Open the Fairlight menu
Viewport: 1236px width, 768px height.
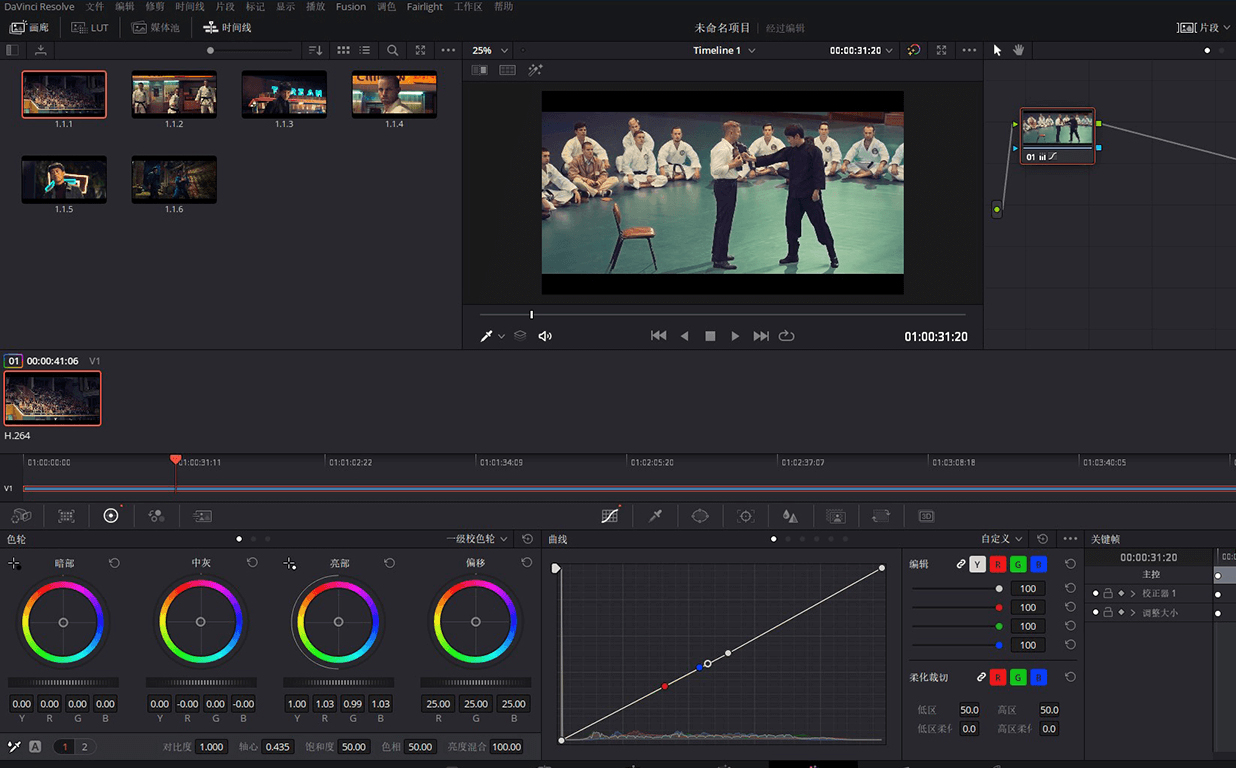(x=425, y=6)
